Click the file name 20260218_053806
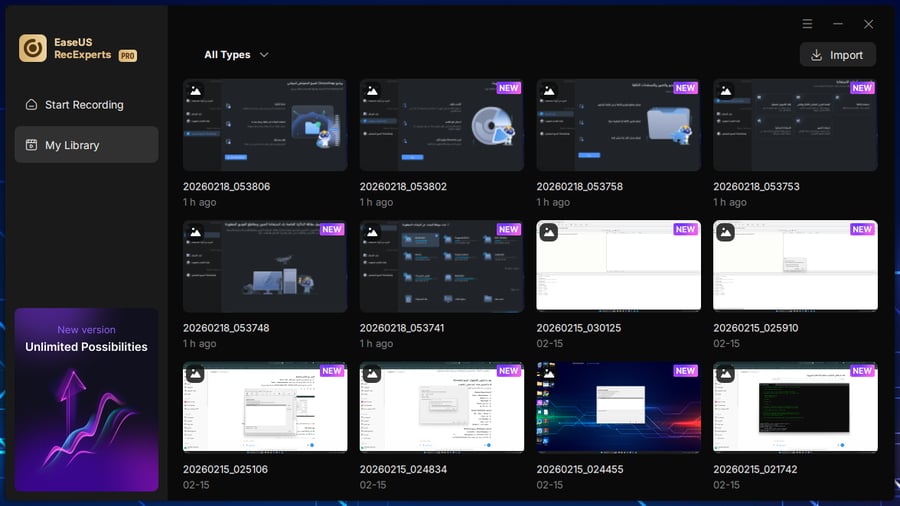900x506 pixels. click(226, 186)
